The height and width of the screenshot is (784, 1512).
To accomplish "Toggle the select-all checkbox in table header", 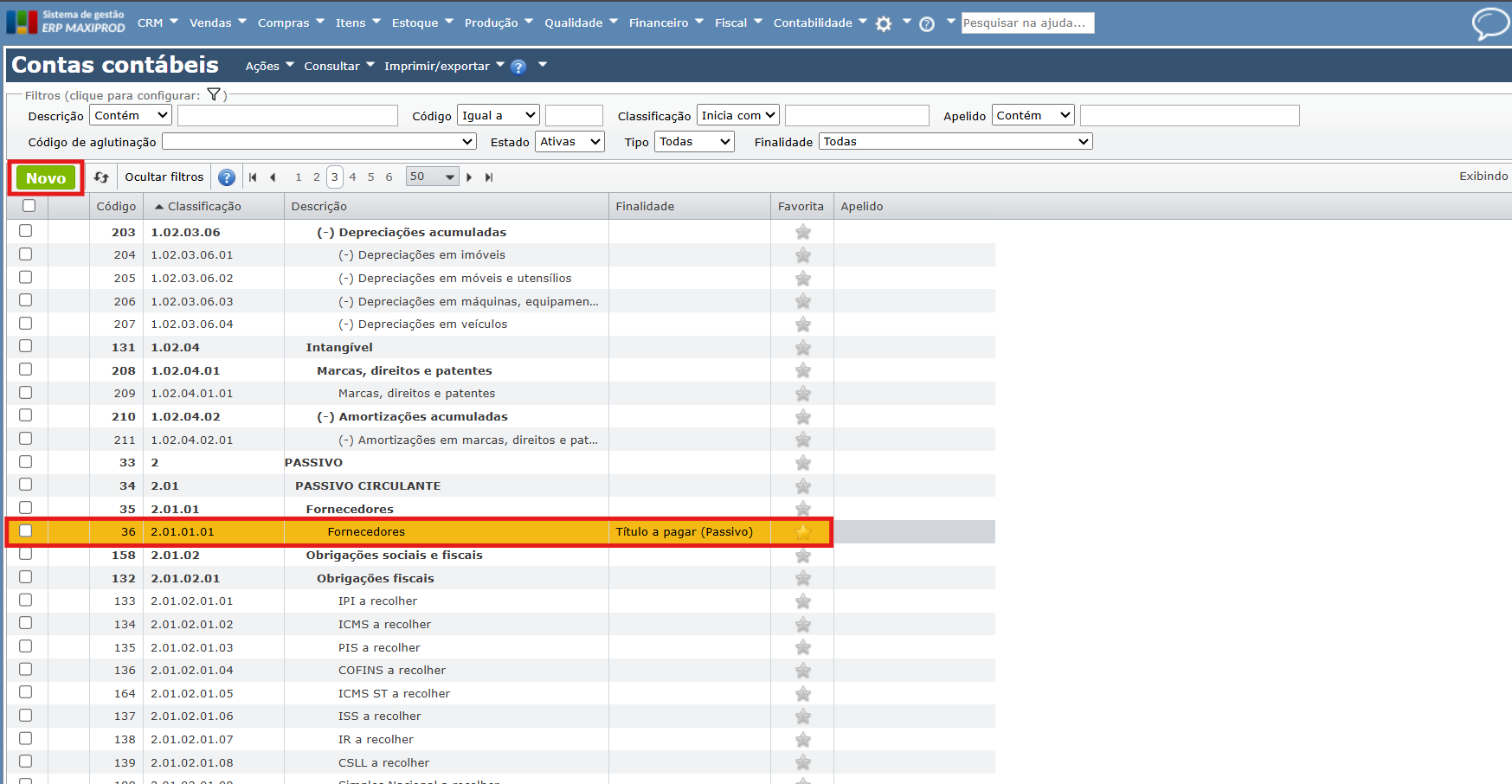I will click(x=29, y=206).
